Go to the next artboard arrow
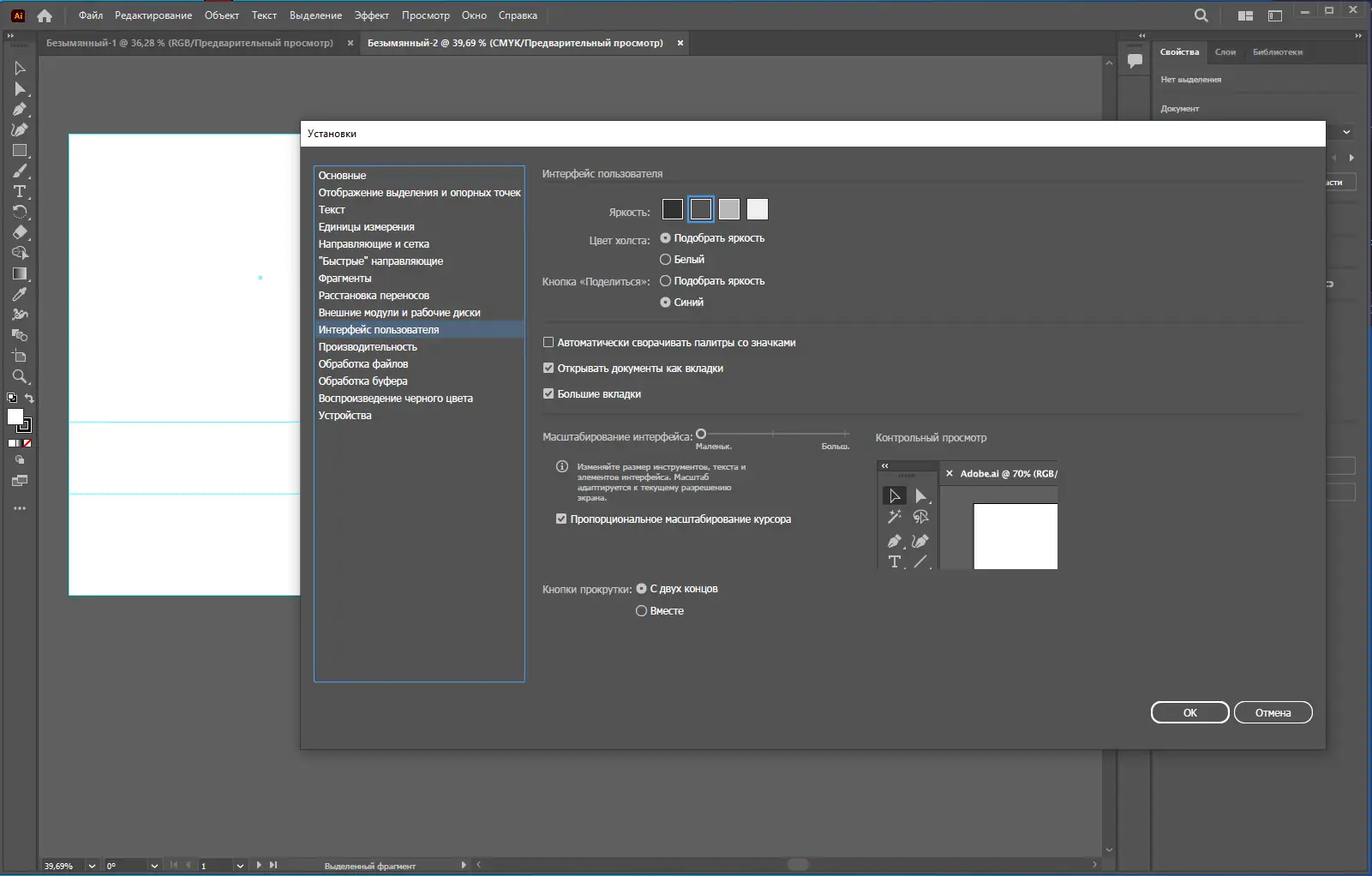The height and width of the screenshot is (876, 1372). coord(259,866)
